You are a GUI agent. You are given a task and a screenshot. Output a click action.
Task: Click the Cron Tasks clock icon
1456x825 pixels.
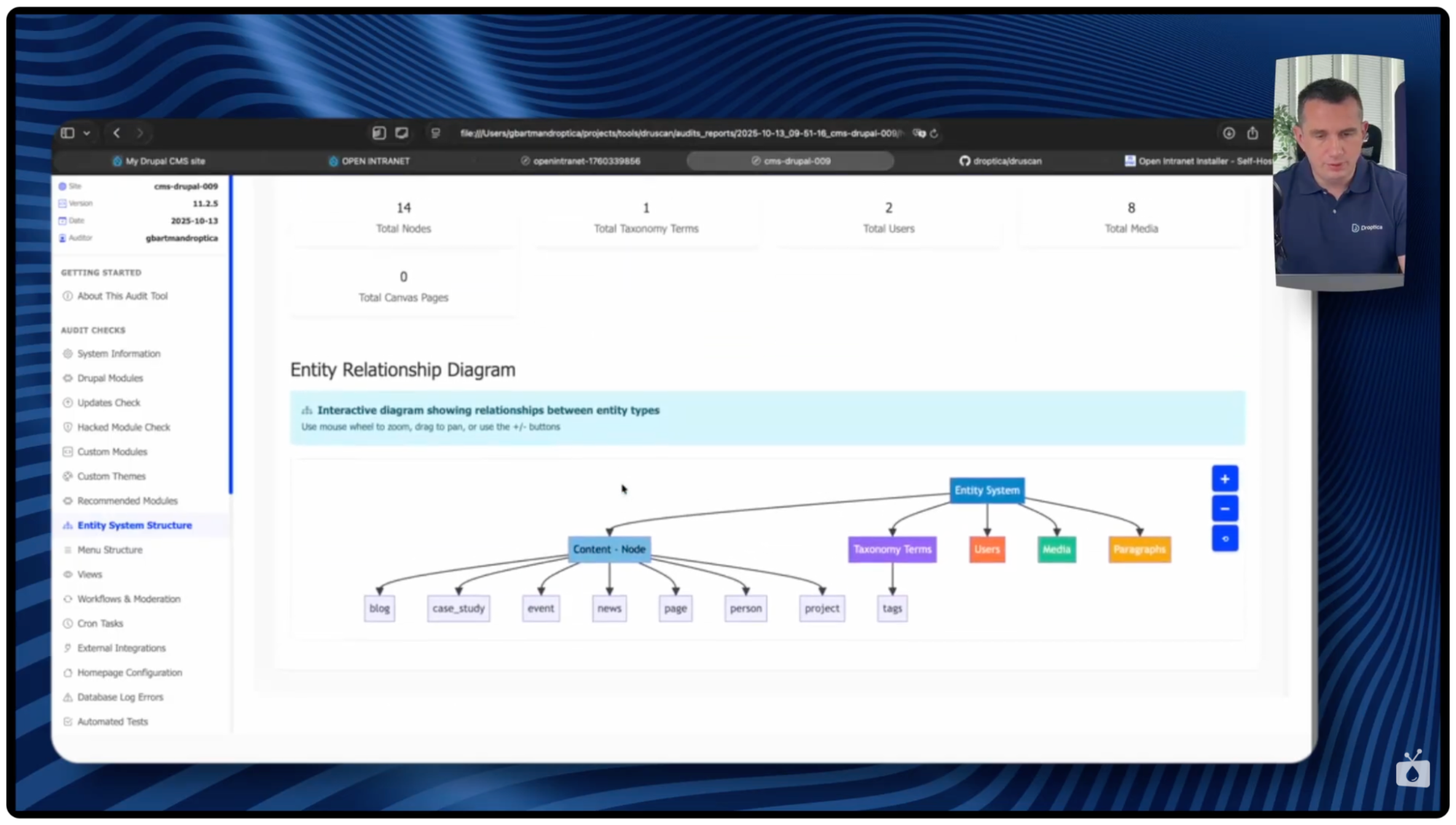(68, 623)
